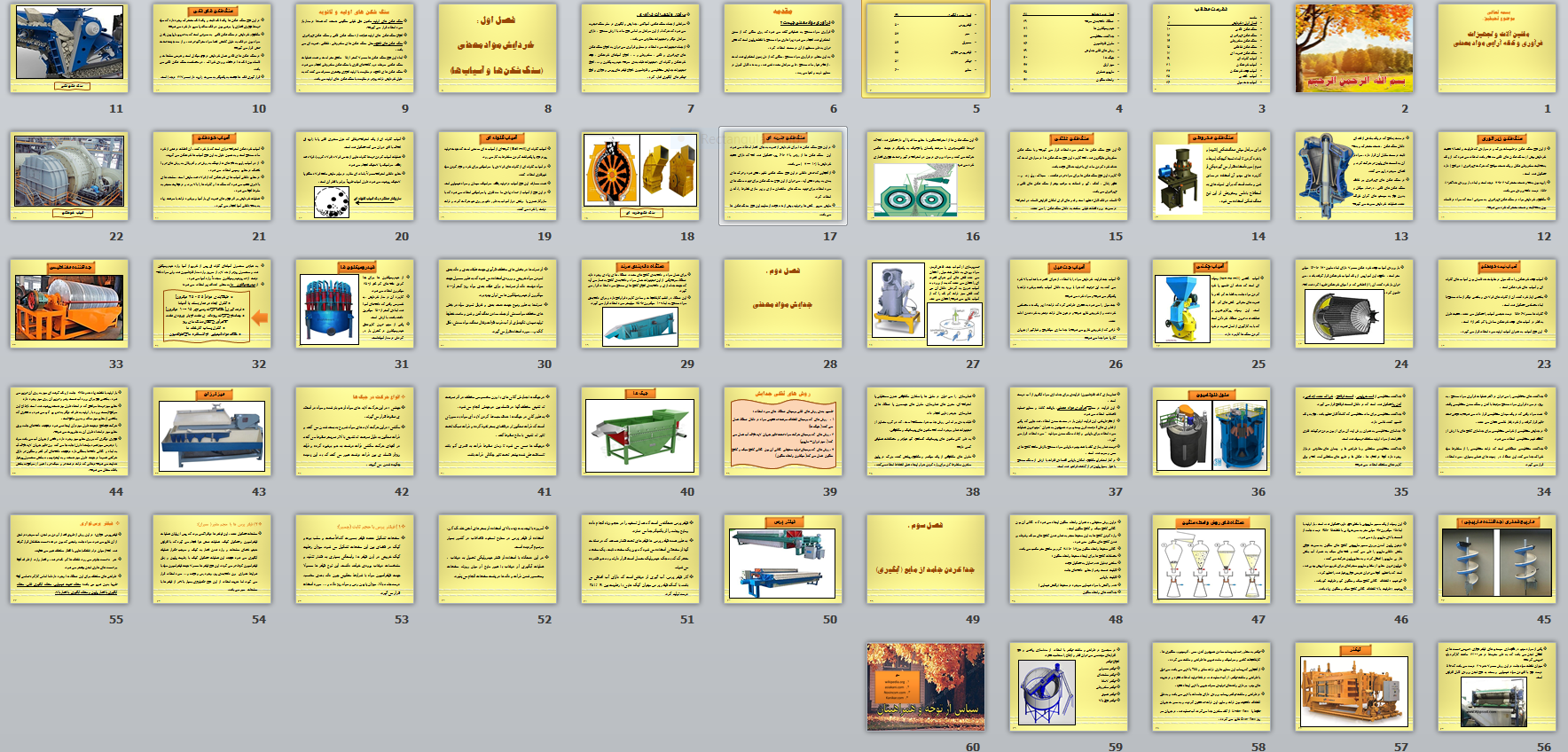This screenshot has width=1568, height=752.
Task: Select slide 28 chapter two title
Action: (782, 304)
